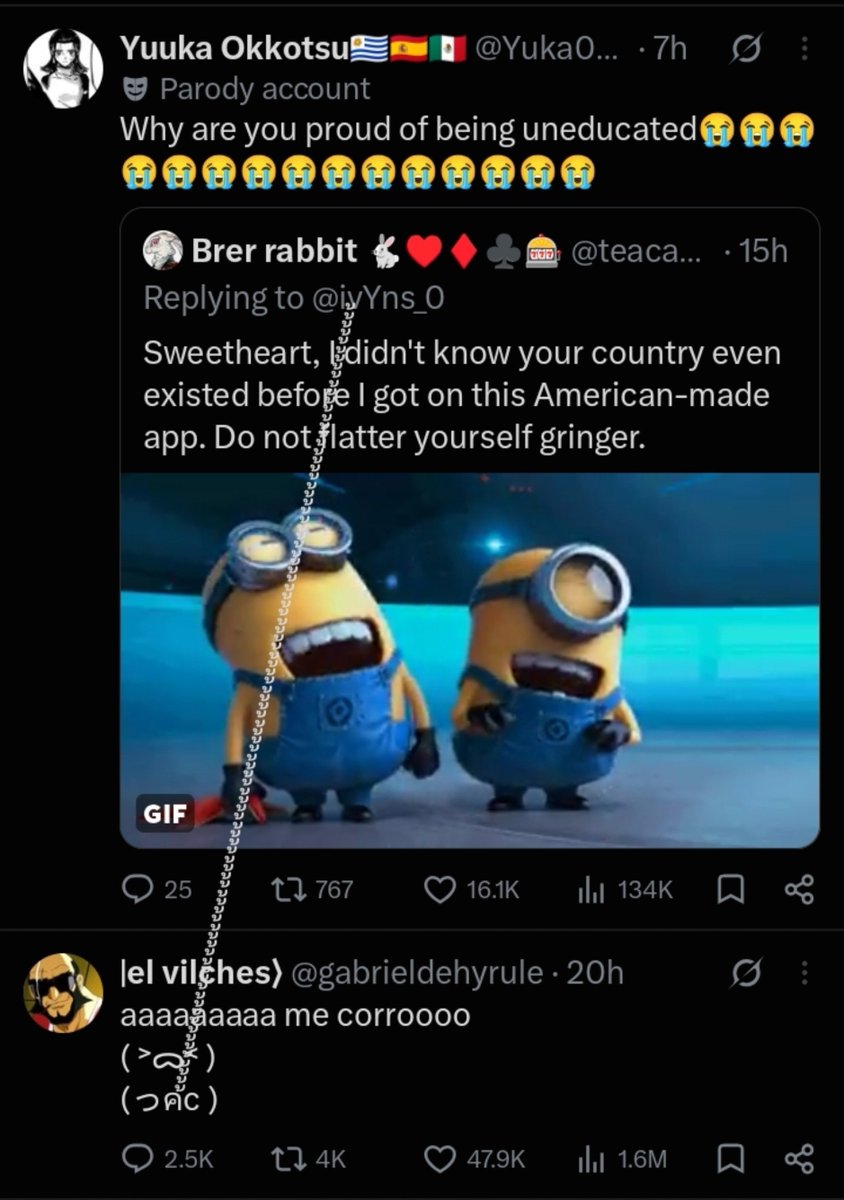Retweet el vilches post with 4K reposts

coord(288,1158)
